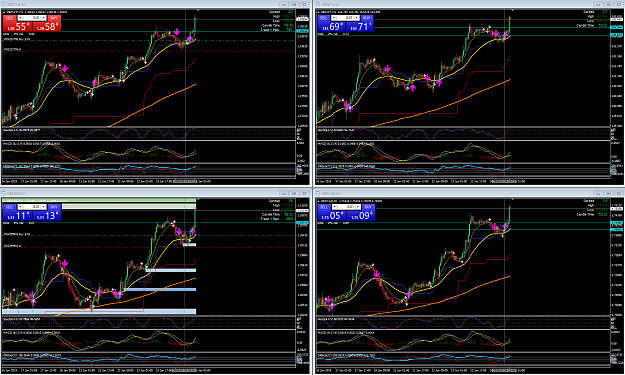
Task: Increase lot volume arrow in GBPCAD chart
Action: pos(358,207)
